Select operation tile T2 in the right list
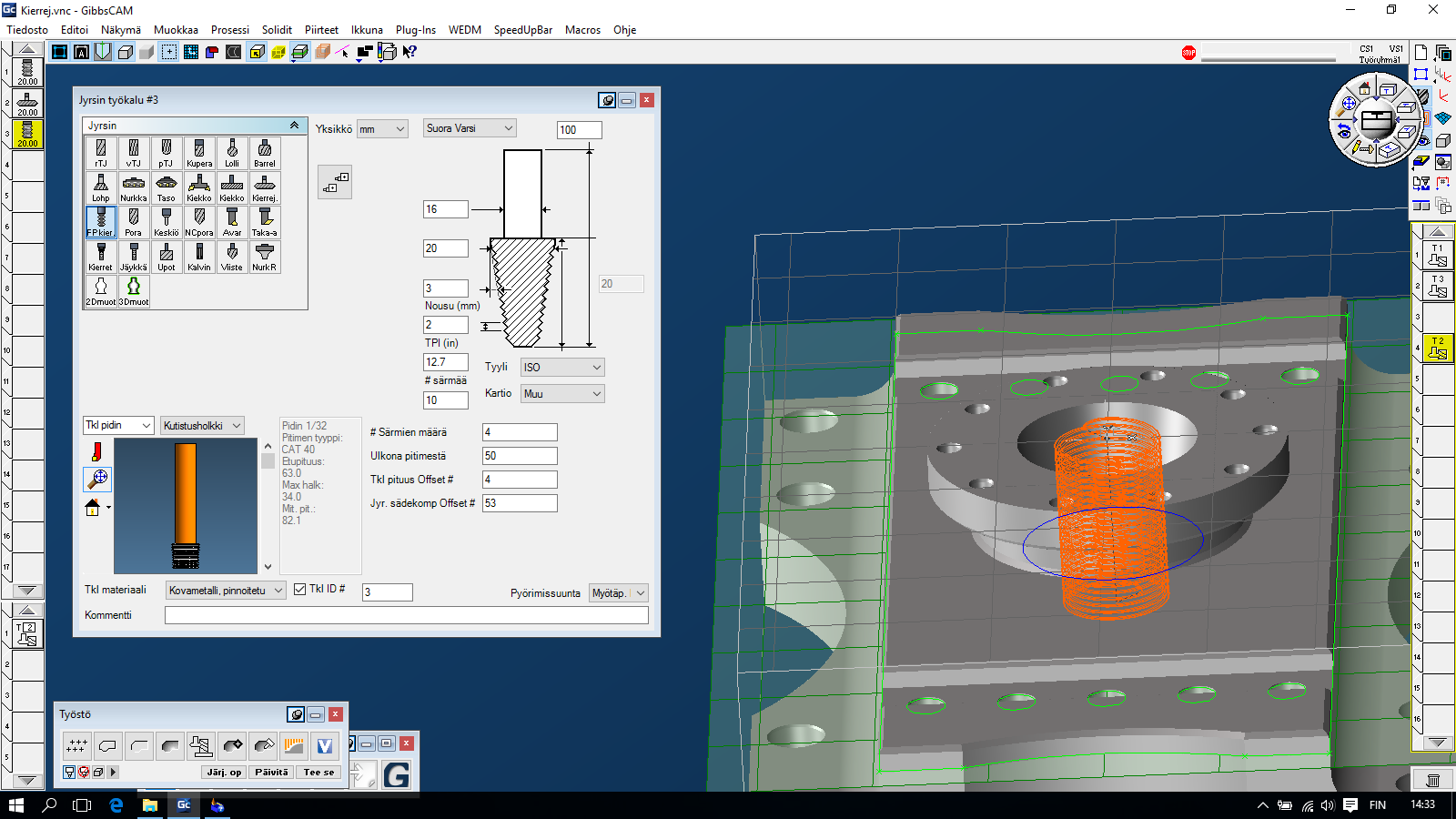This screenshot has height=819, width=1456. click(x=1438, y=348)
